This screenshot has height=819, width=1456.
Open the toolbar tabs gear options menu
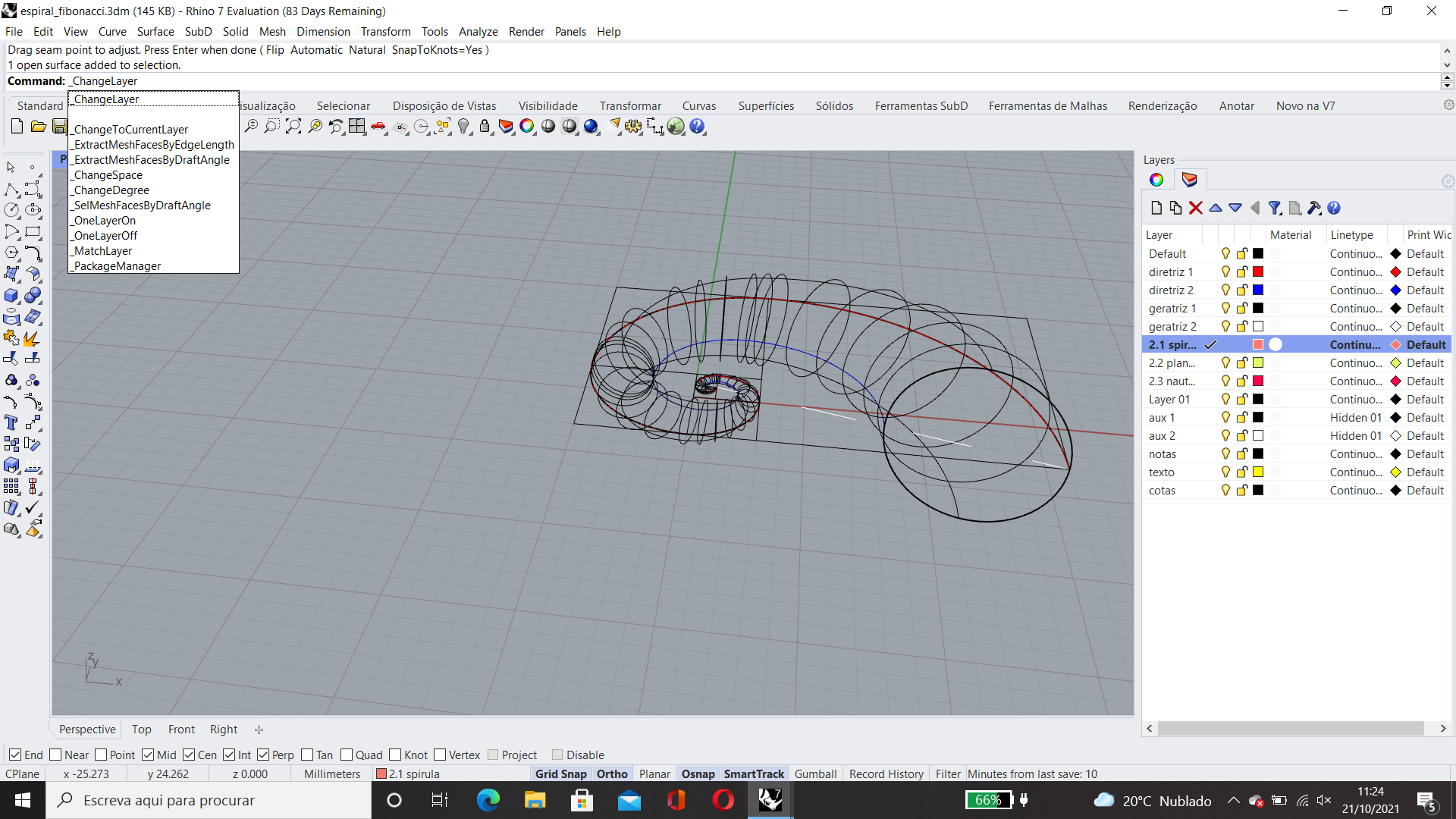pyautogui.click(x=1448, y=105)
